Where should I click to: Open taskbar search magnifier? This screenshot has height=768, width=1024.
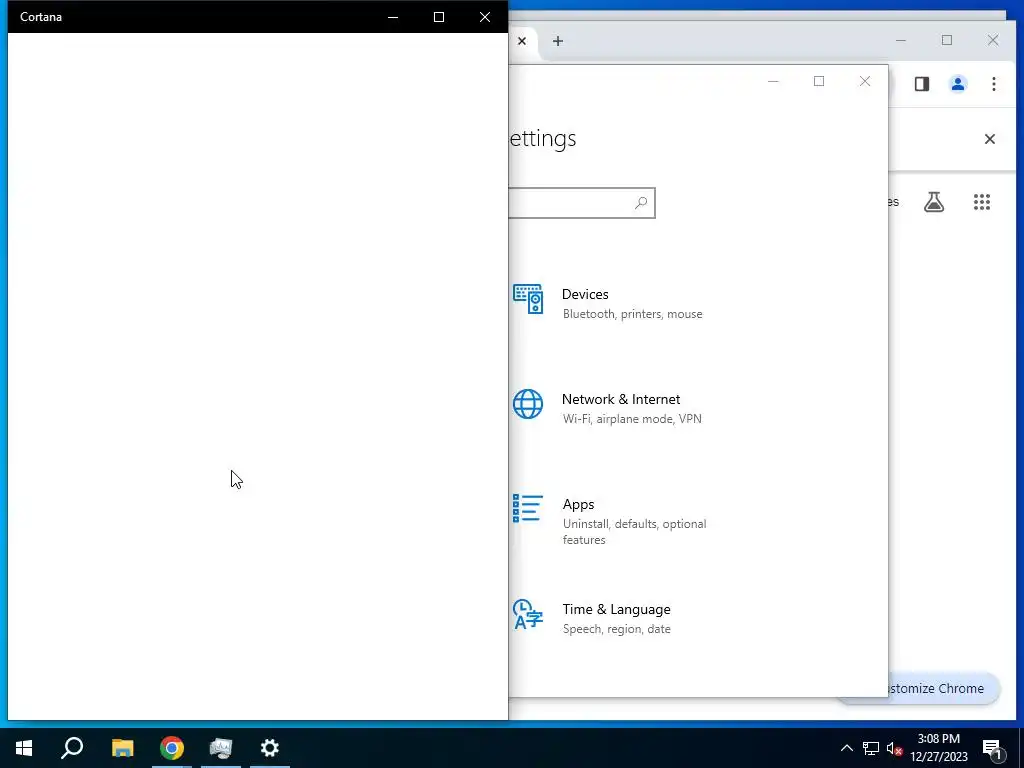click(72, 748)
